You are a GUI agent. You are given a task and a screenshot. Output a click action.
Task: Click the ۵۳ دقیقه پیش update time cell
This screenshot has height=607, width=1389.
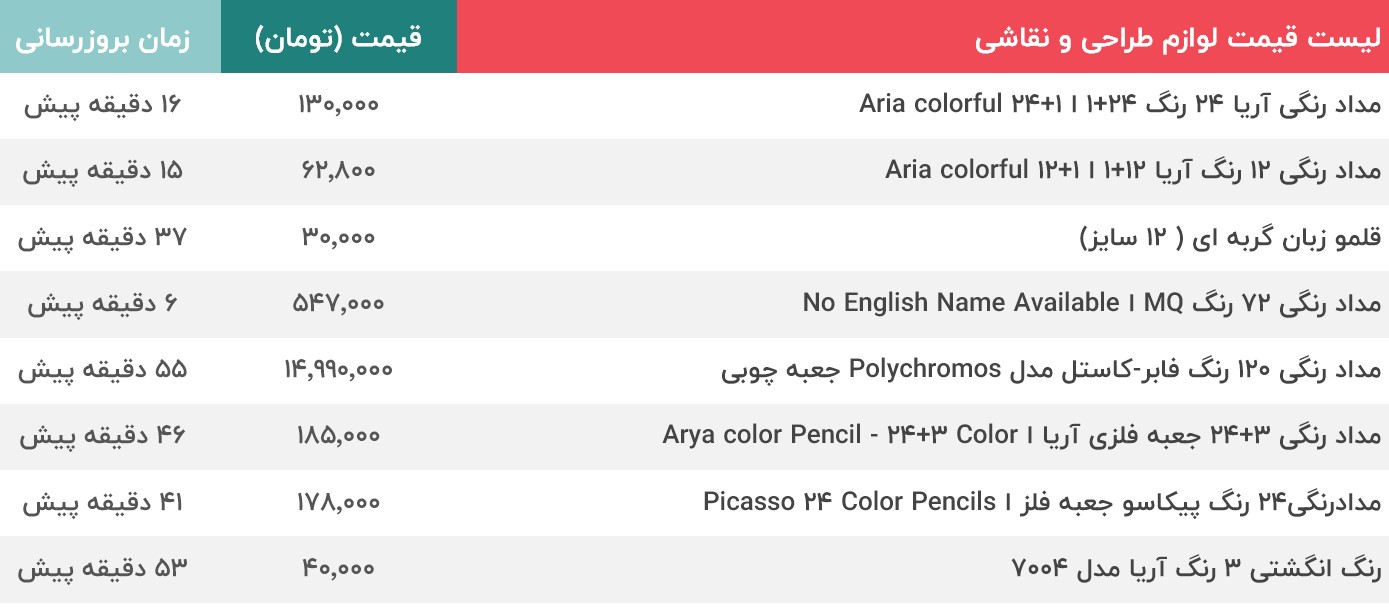click(103, 568)
